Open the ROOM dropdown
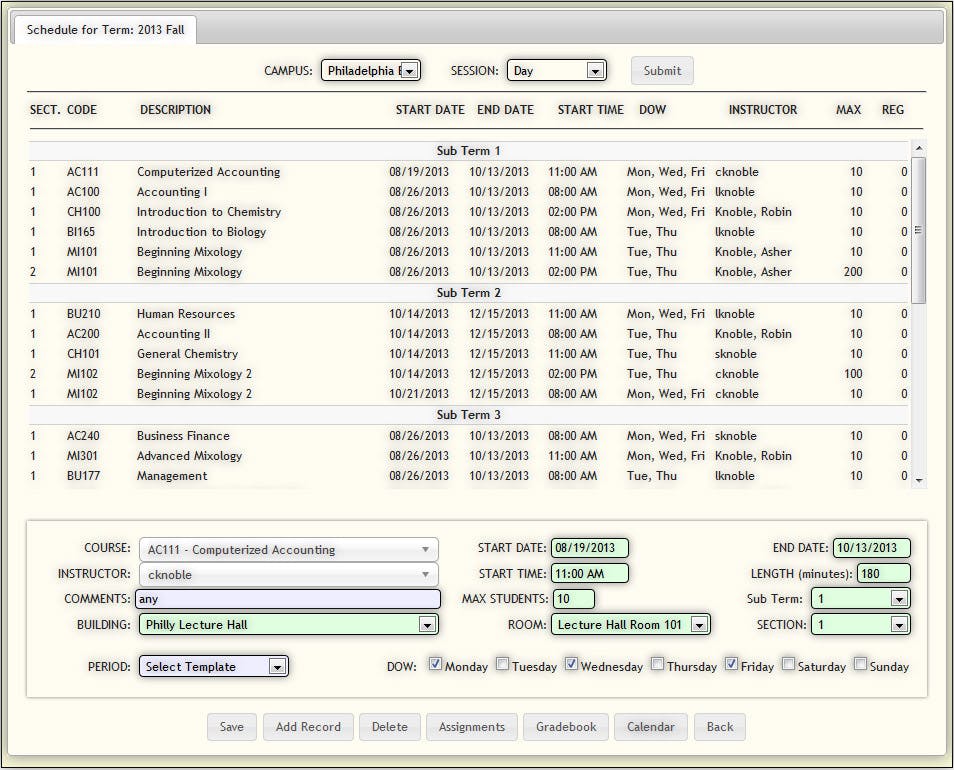The width and height of the screenshot is (954, 770). click(x=630, y=625)
